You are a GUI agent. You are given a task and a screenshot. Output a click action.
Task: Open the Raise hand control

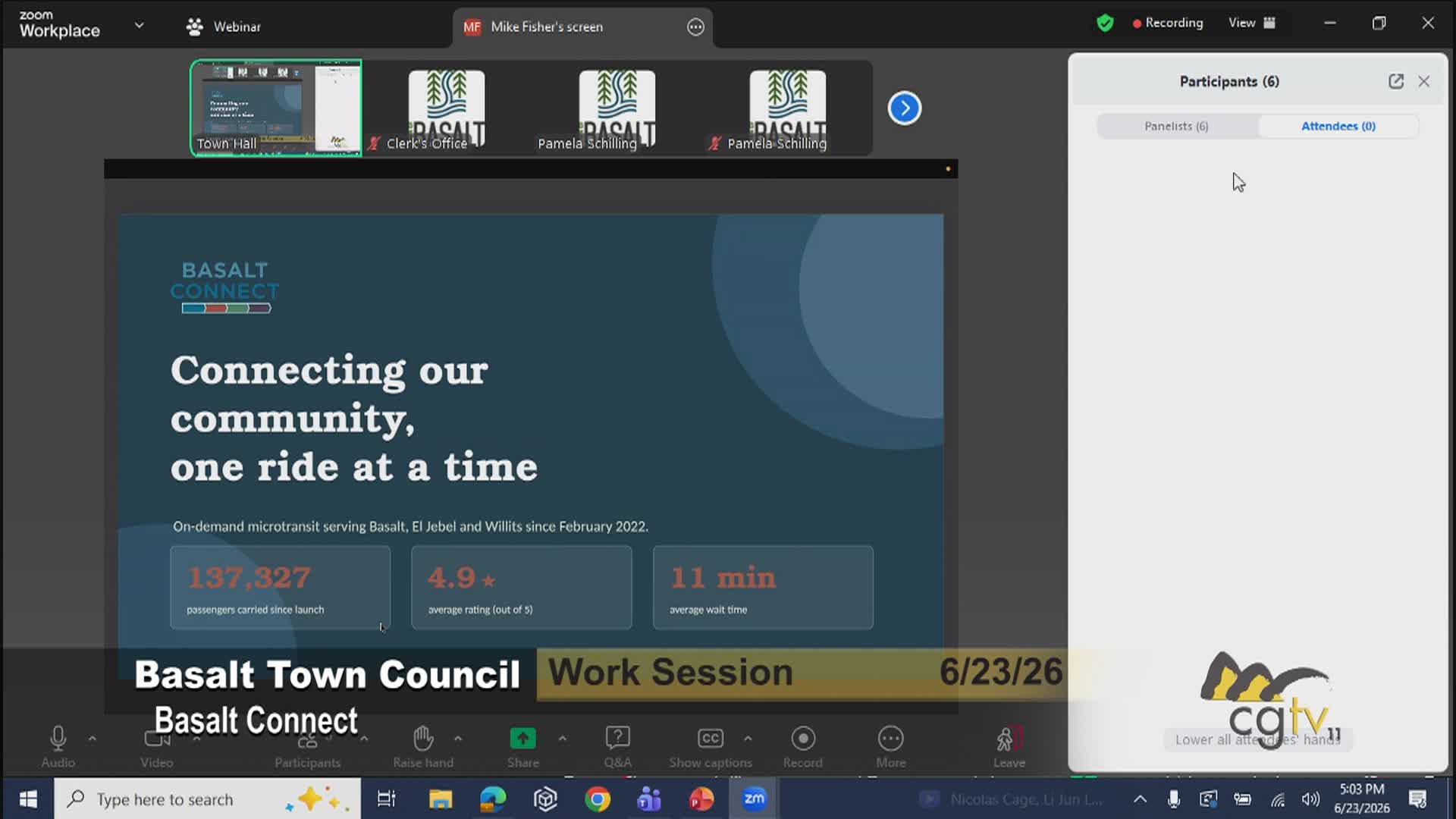coord(423,747)
